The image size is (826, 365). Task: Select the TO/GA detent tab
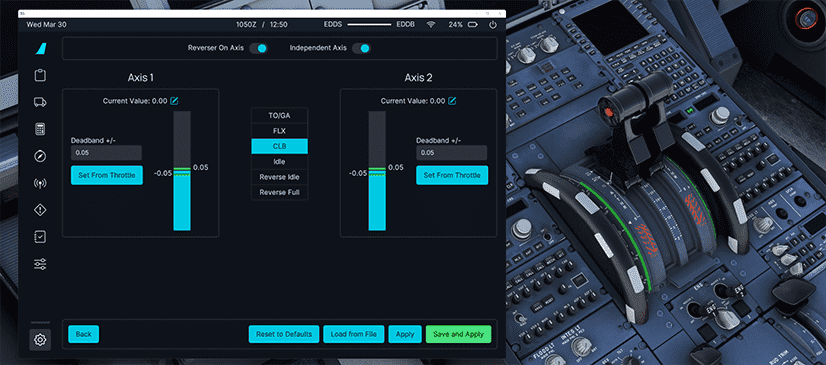(x=280, y=115)
